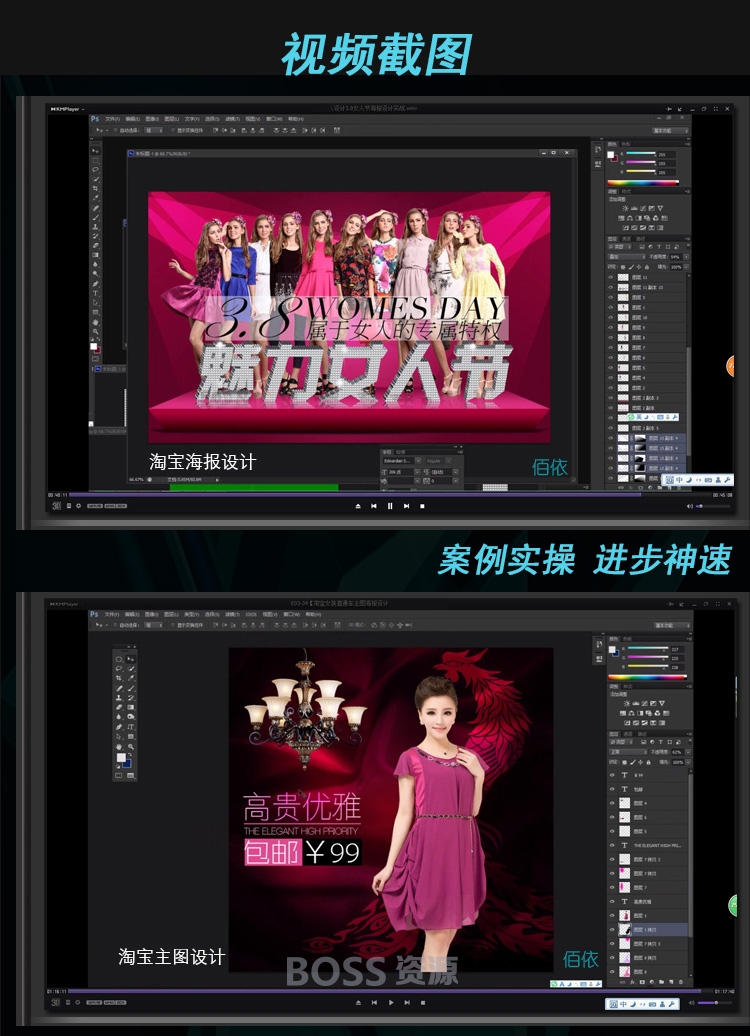Viewport: 750px width, 1036px height.
Task: Open 图层(L) menu in upper Photoshop
Action: tap(172, 119)
